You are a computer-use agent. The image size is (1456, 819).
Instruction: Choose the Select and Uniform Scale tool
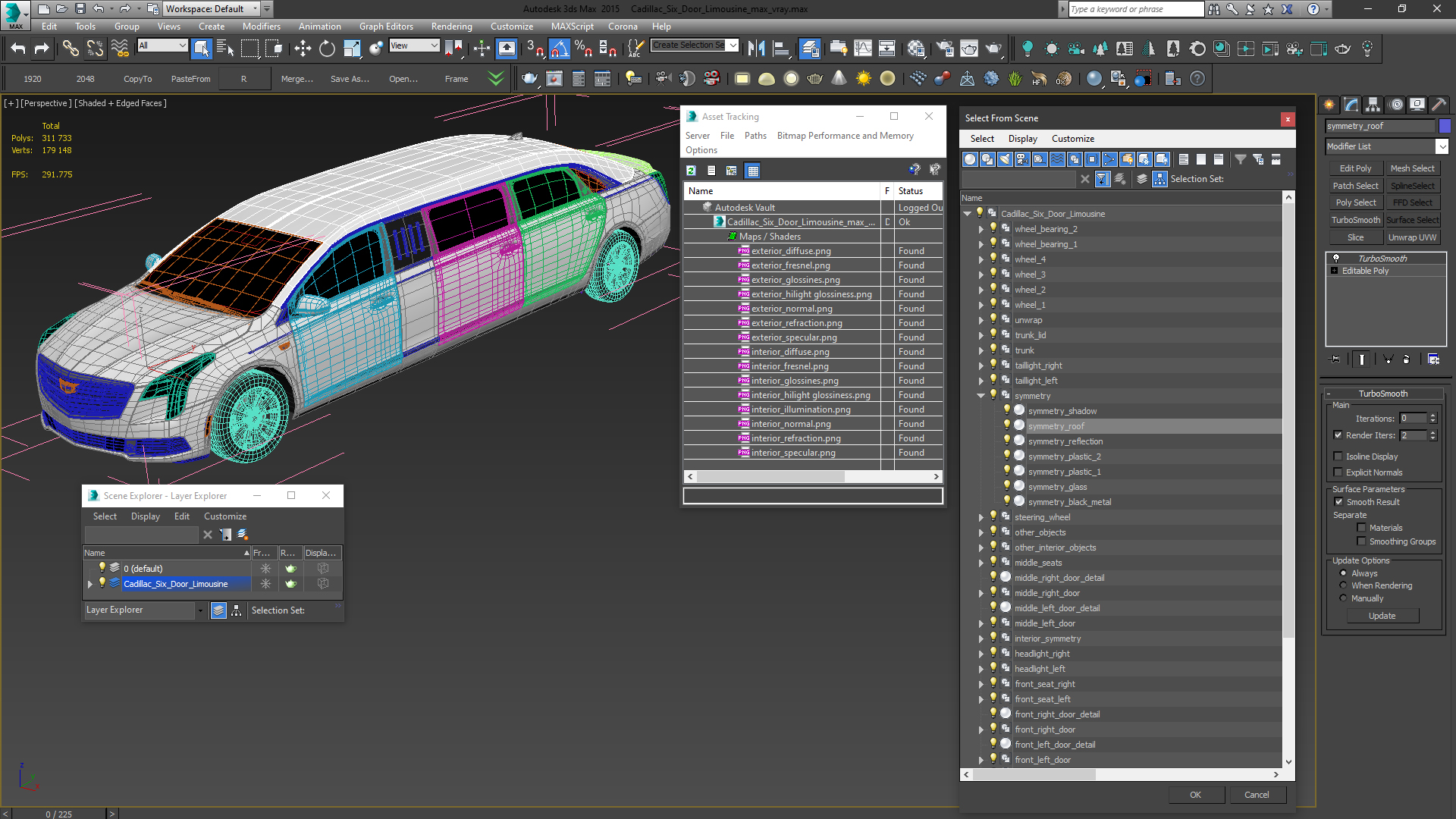352,49
